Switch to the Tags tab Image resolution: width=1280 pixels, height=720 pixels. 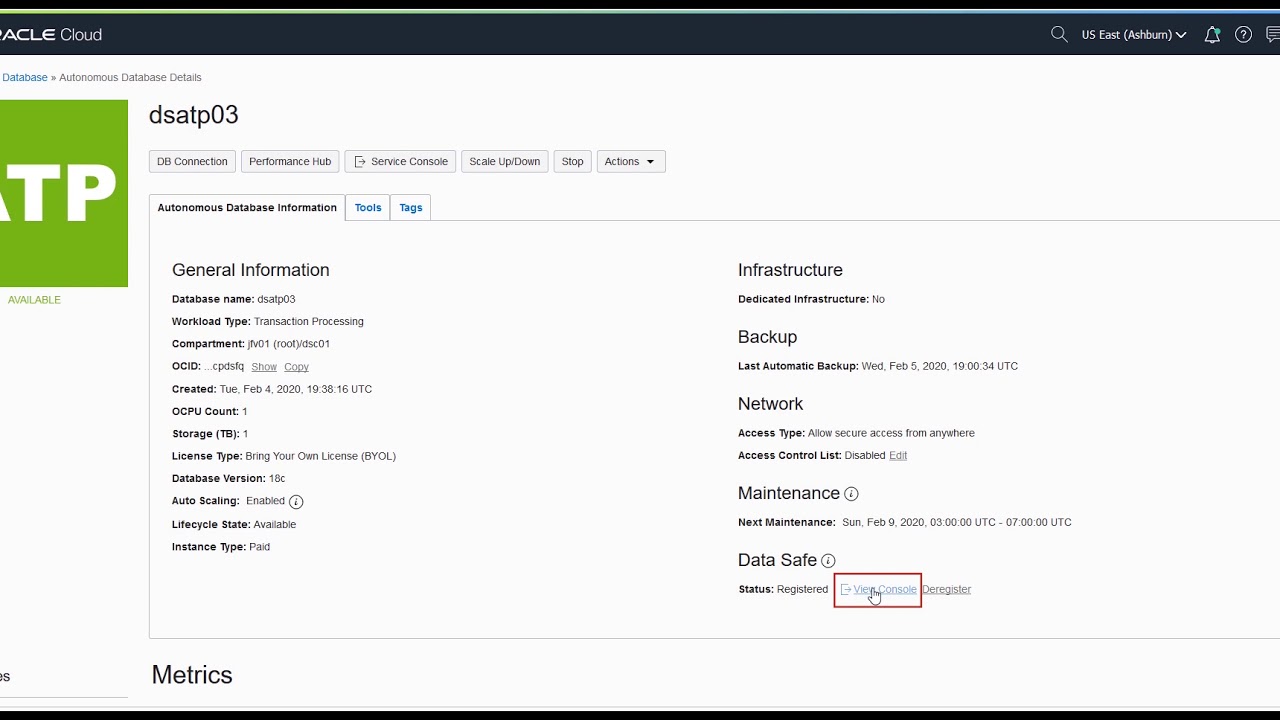click(x=411, y=207)
